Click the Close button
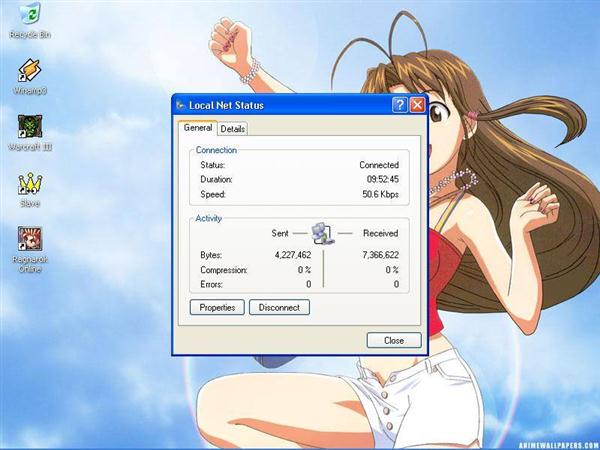Screen dimensions: 600x450 click(394, 340)
